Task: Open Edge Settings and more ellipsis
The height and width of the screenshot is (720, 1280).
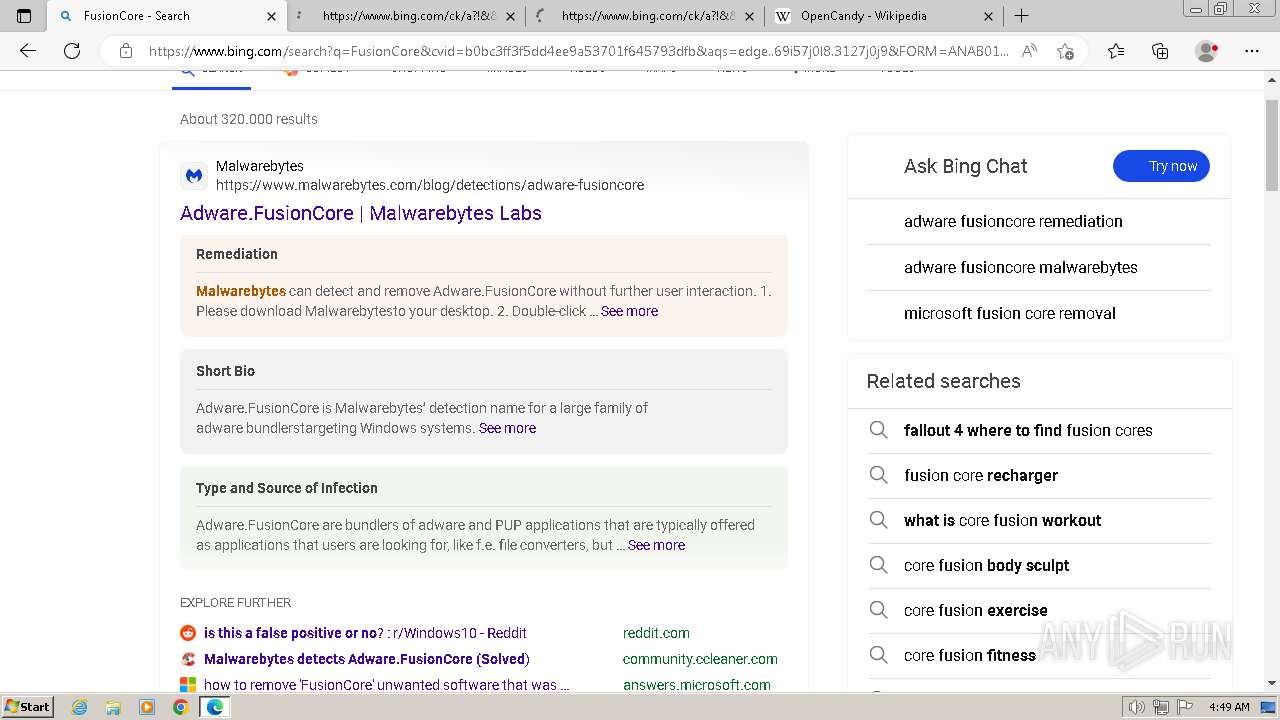Action: (1252, 51)
